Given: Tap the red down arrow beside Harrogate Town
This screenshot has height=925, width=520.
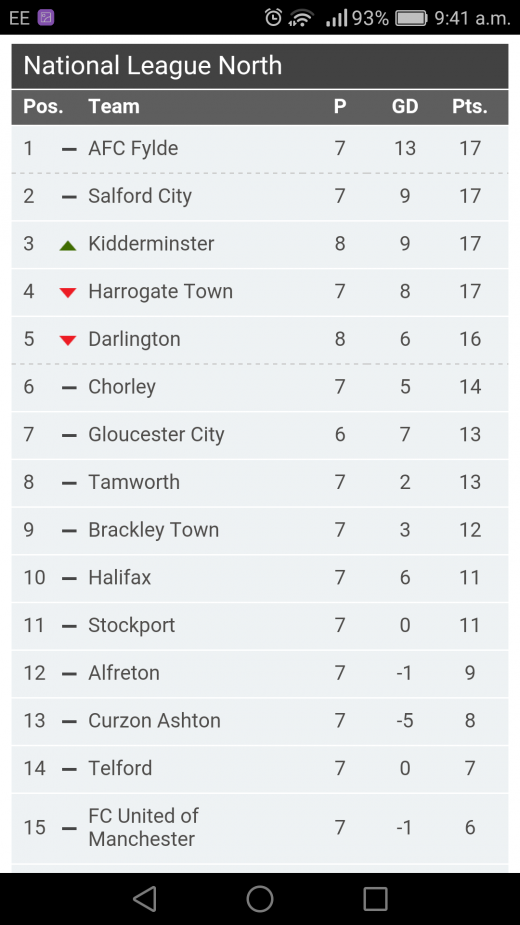Looking at the screenshot, I should 68,292.
